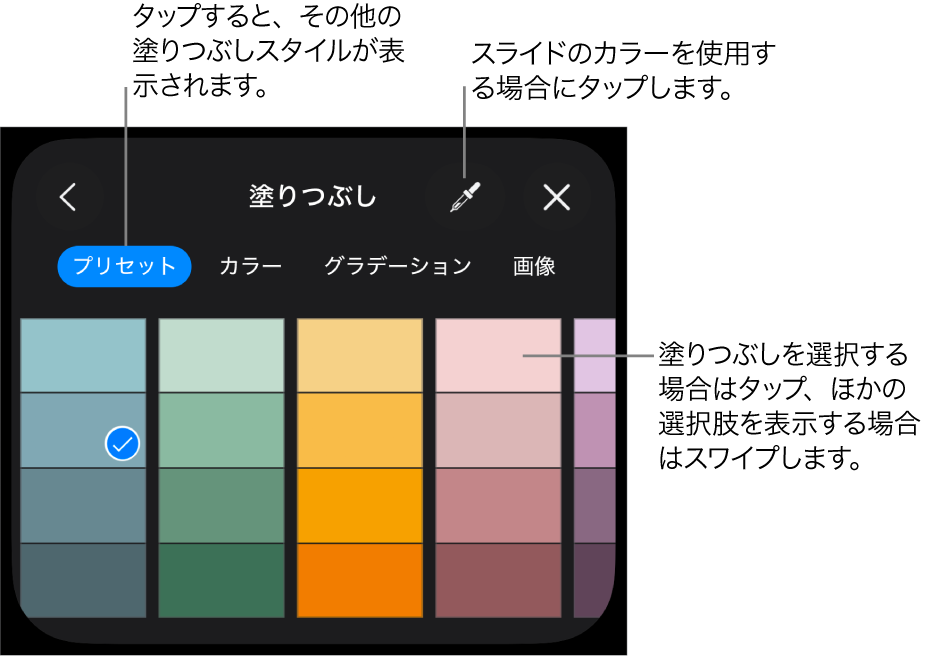Choose the light yellow swatch

coord(359,355)
